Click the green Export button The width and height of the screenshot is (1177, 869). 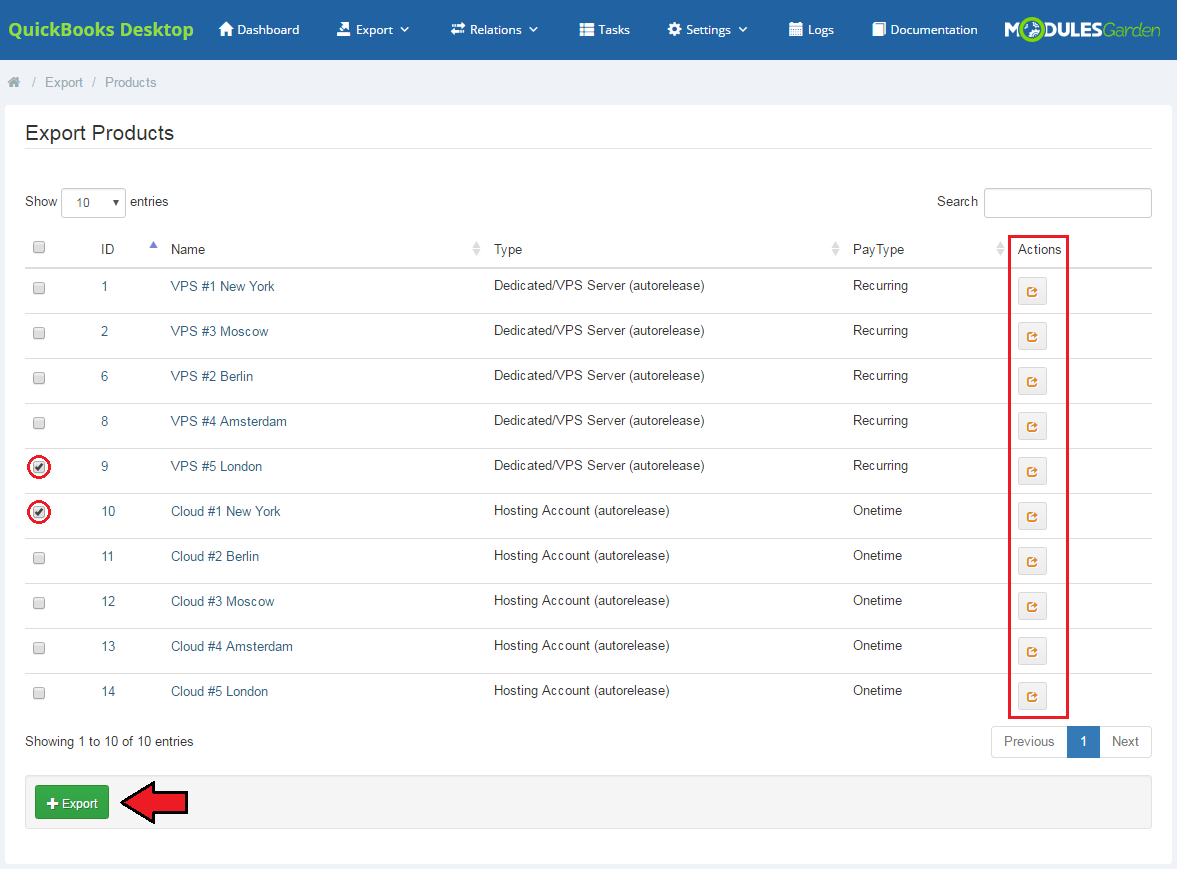tap(72, 803)
